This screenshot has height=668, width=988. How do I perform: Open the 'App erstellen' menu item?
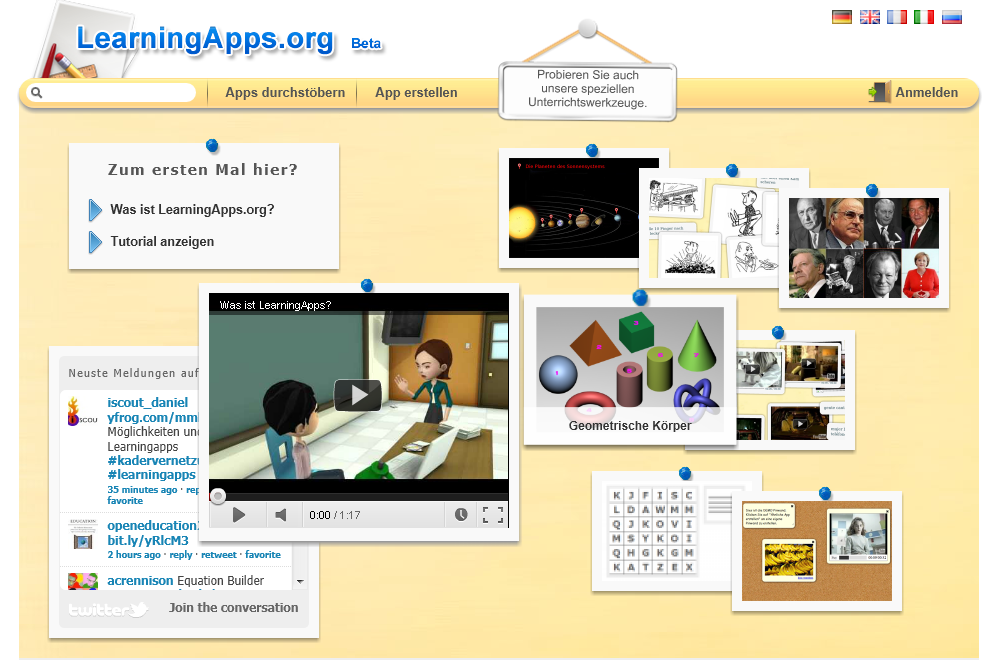pyautogui.click(x=416, y=93)
